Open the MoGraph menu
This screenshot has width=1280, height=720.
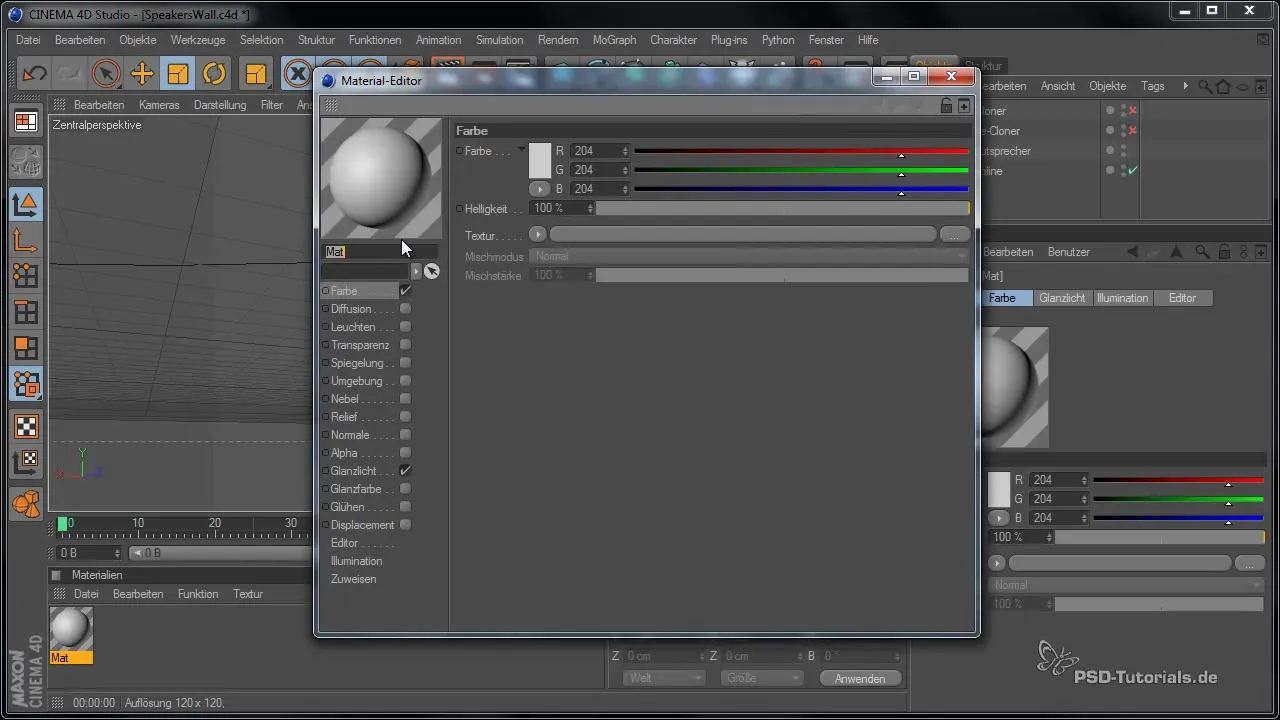click(x=614, y=40)
